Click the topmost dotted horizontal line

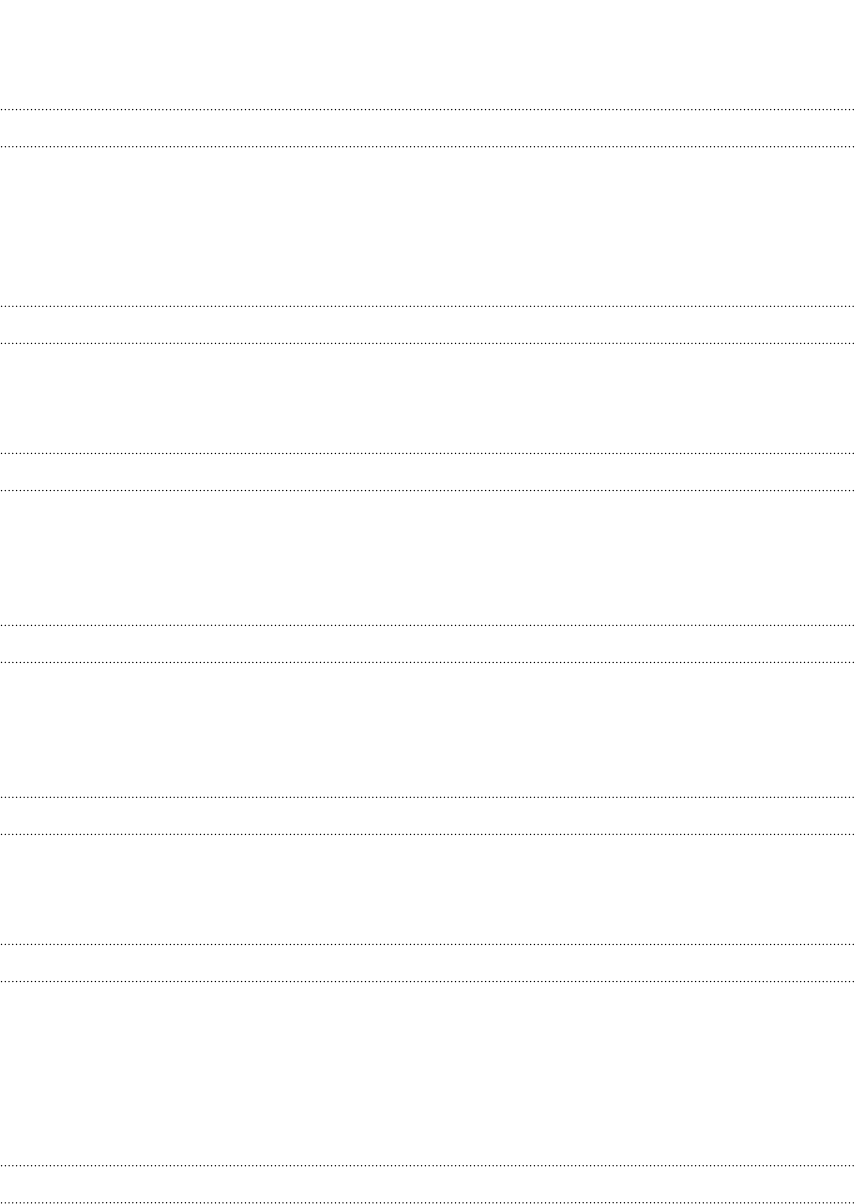(427, 109)
